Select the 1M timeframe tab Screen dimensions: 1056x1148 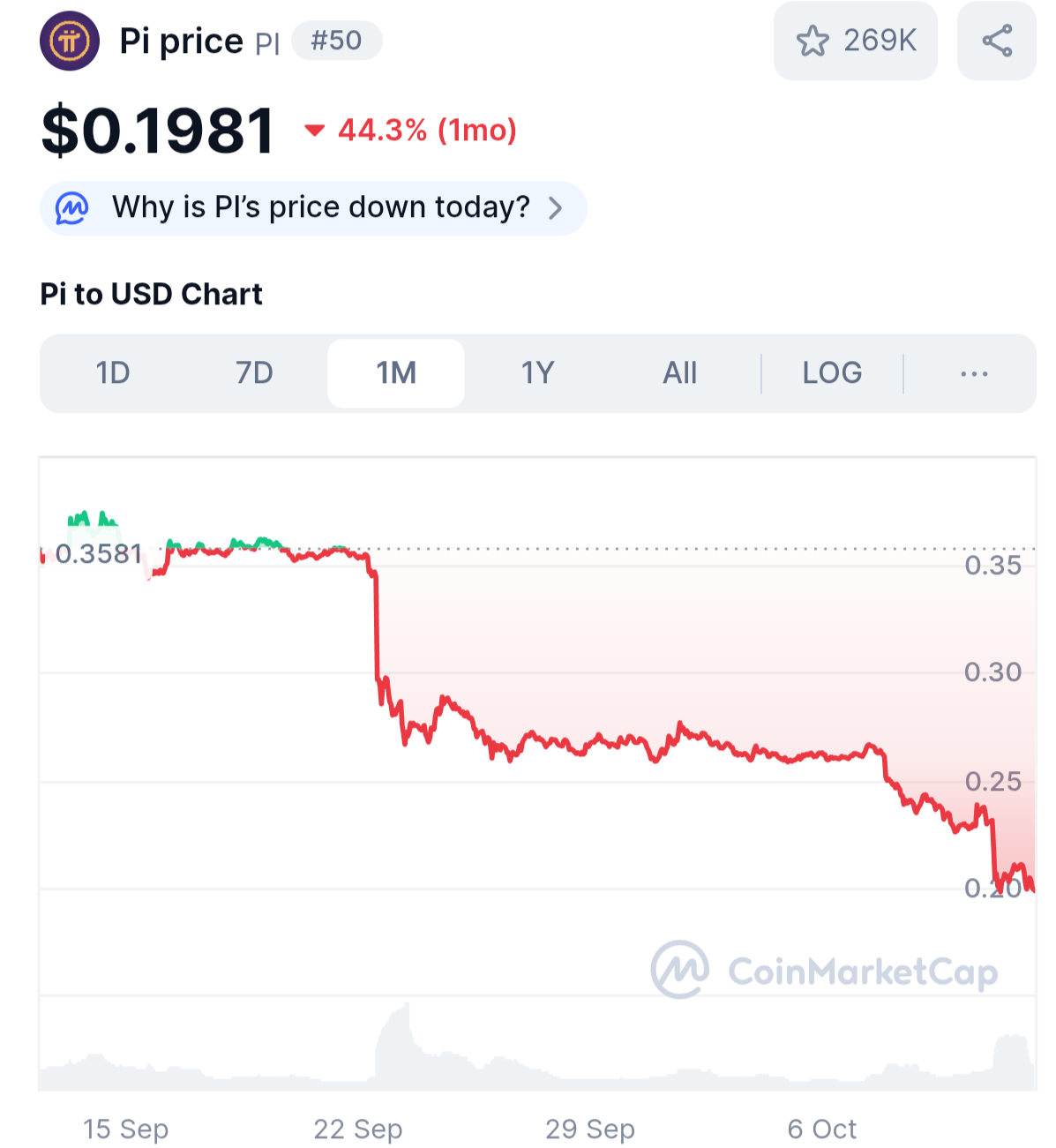click(396, 373)
